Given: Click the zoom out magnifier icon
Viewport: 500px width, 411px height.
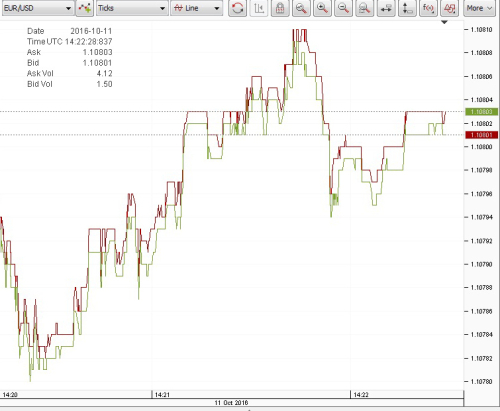Looking at the screenshot, I should tap(343, 8).
